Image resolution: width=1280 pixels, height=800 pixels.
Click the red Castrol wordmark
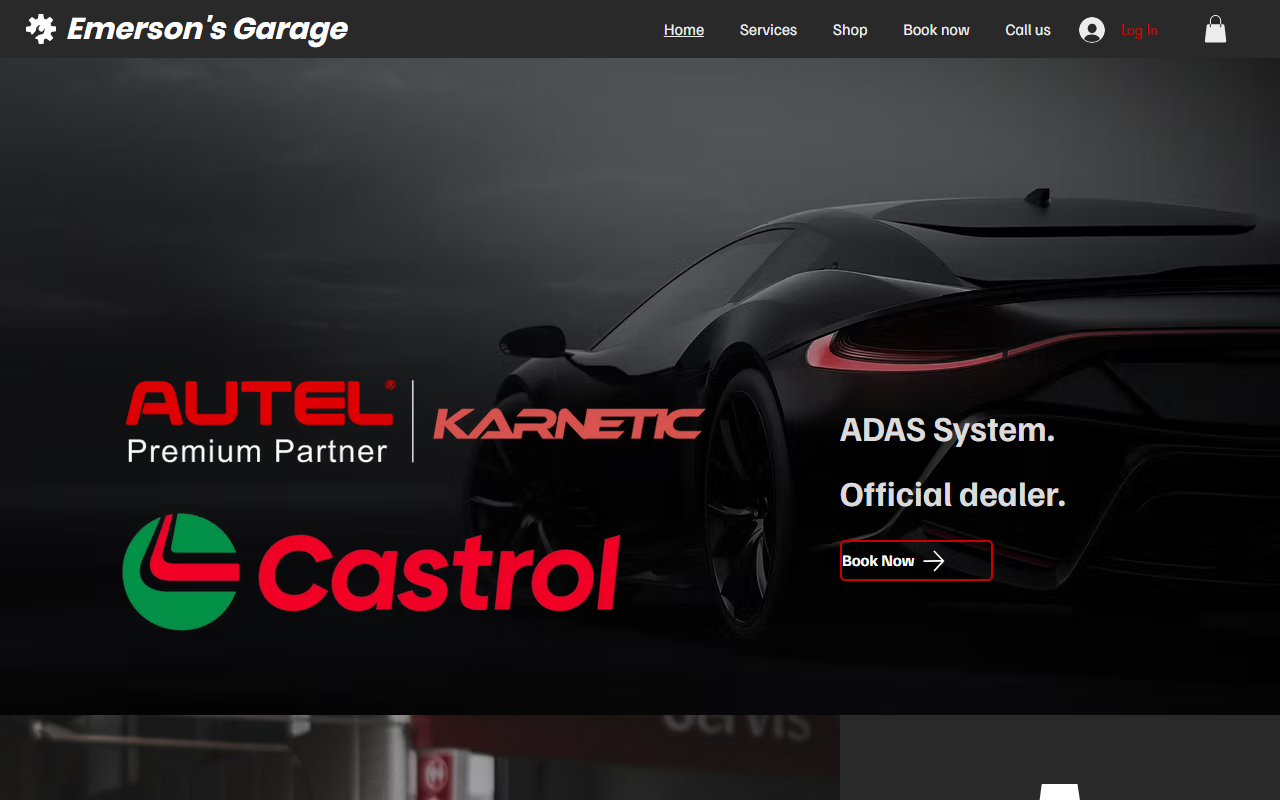[x=439, y=573]
